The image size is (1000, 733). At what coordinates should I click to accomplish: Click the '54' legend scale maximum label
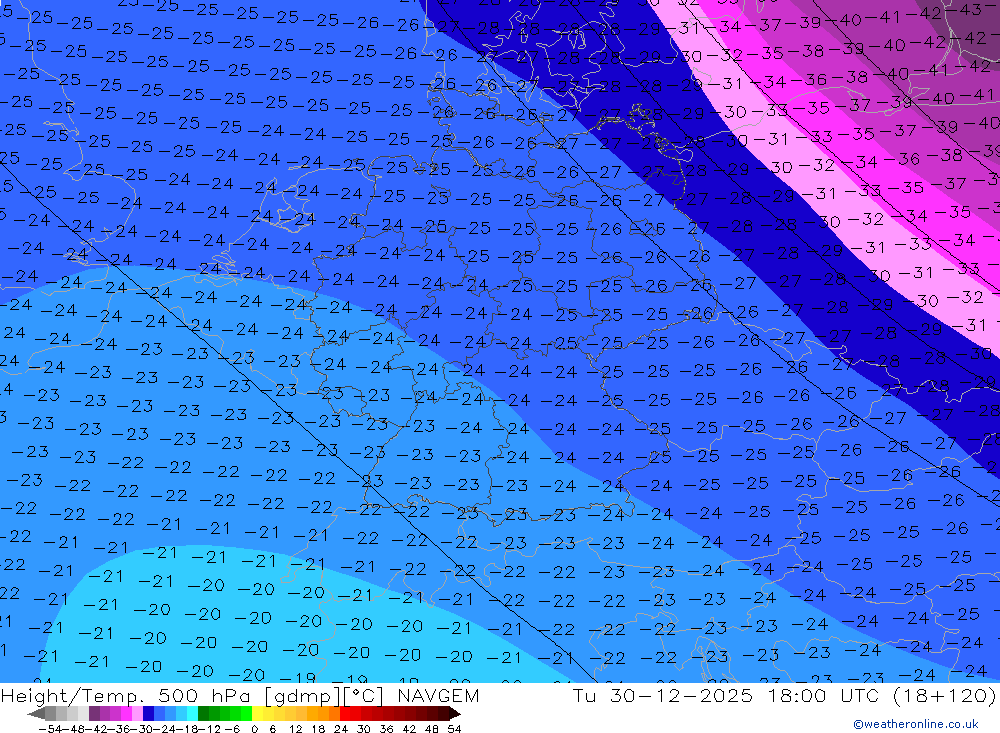tap(454, 729)
